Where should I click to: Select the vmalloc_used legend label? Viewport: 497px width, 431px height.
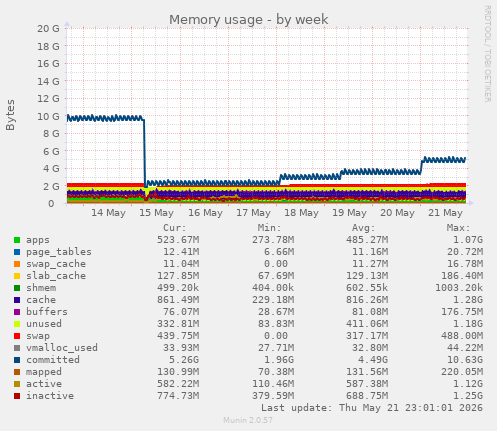click(62, 348)
